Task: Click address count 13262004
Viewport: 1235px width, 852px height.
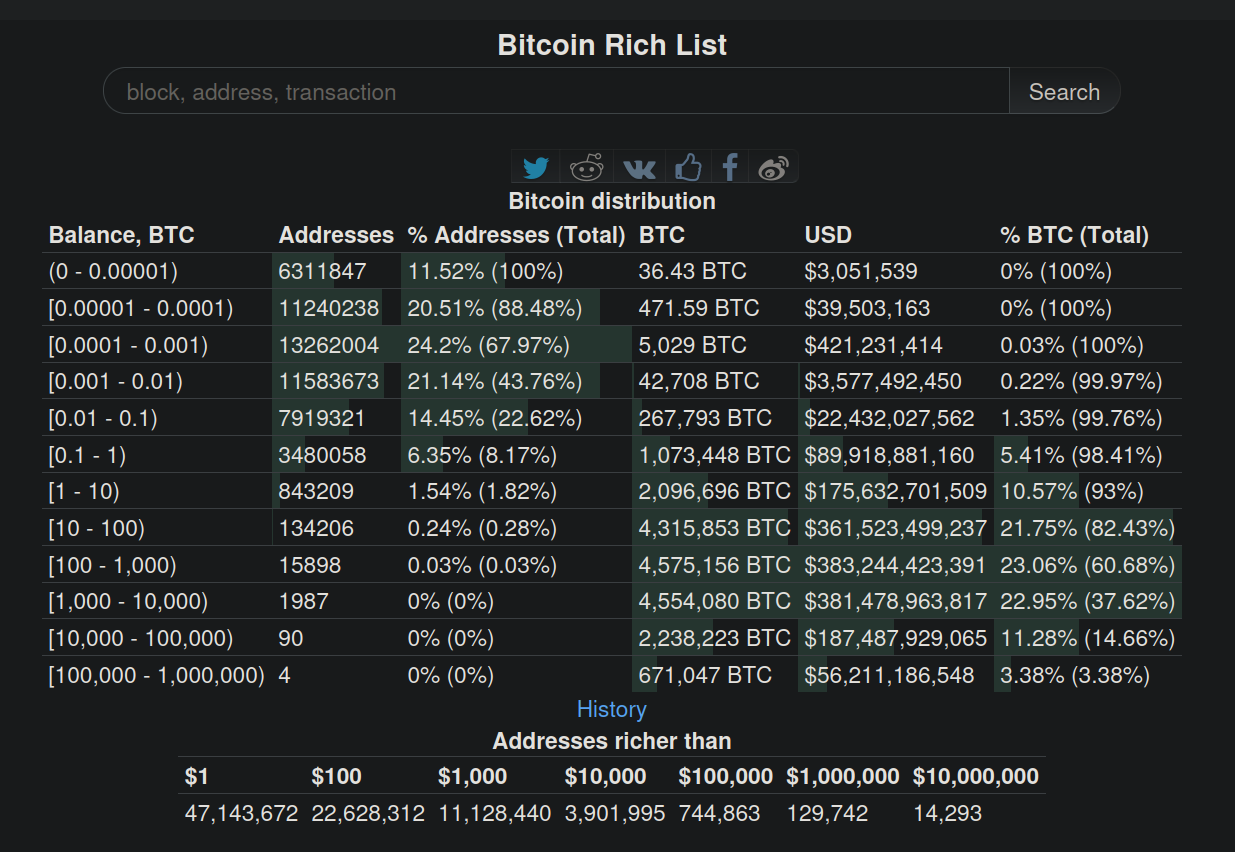Action: (x=329, y=345)
